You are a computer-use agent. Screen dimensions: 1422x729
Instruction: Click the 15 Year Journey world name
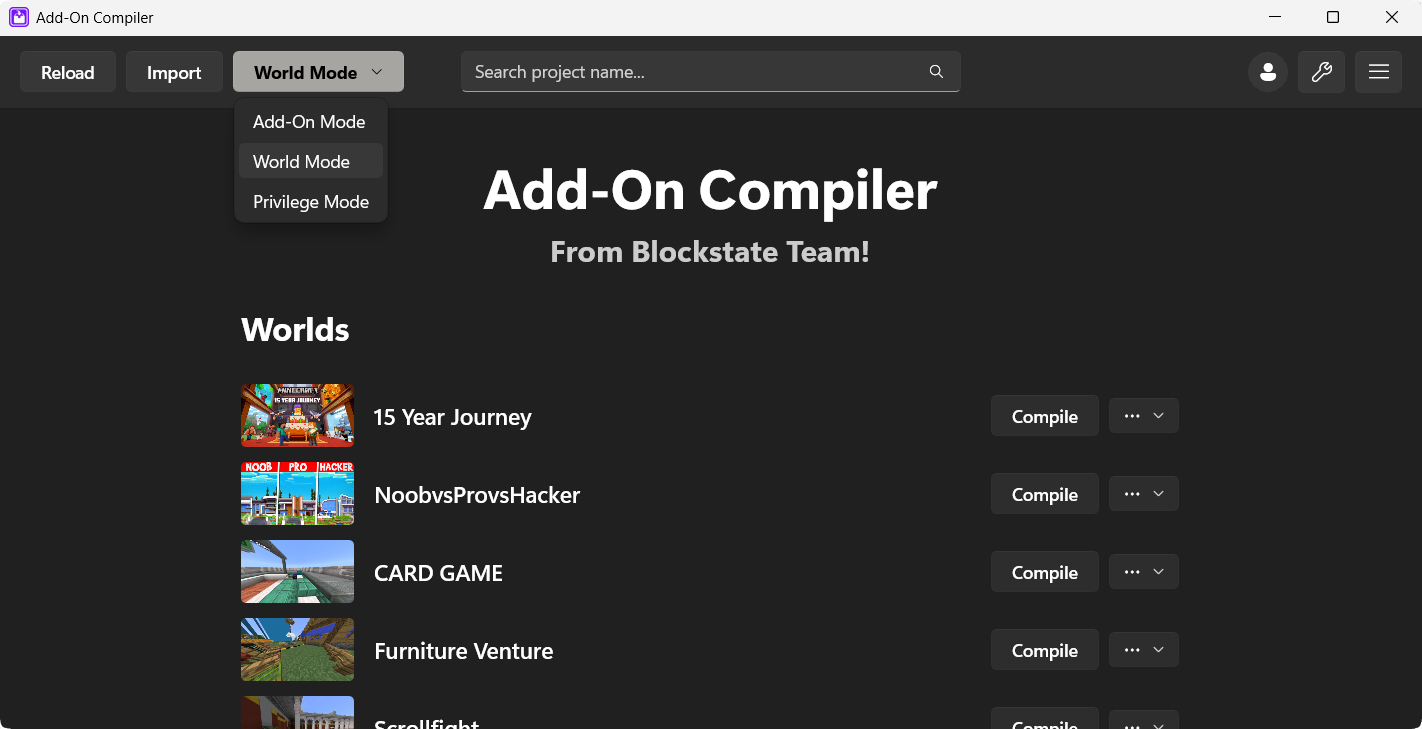[x=452, y=417]
